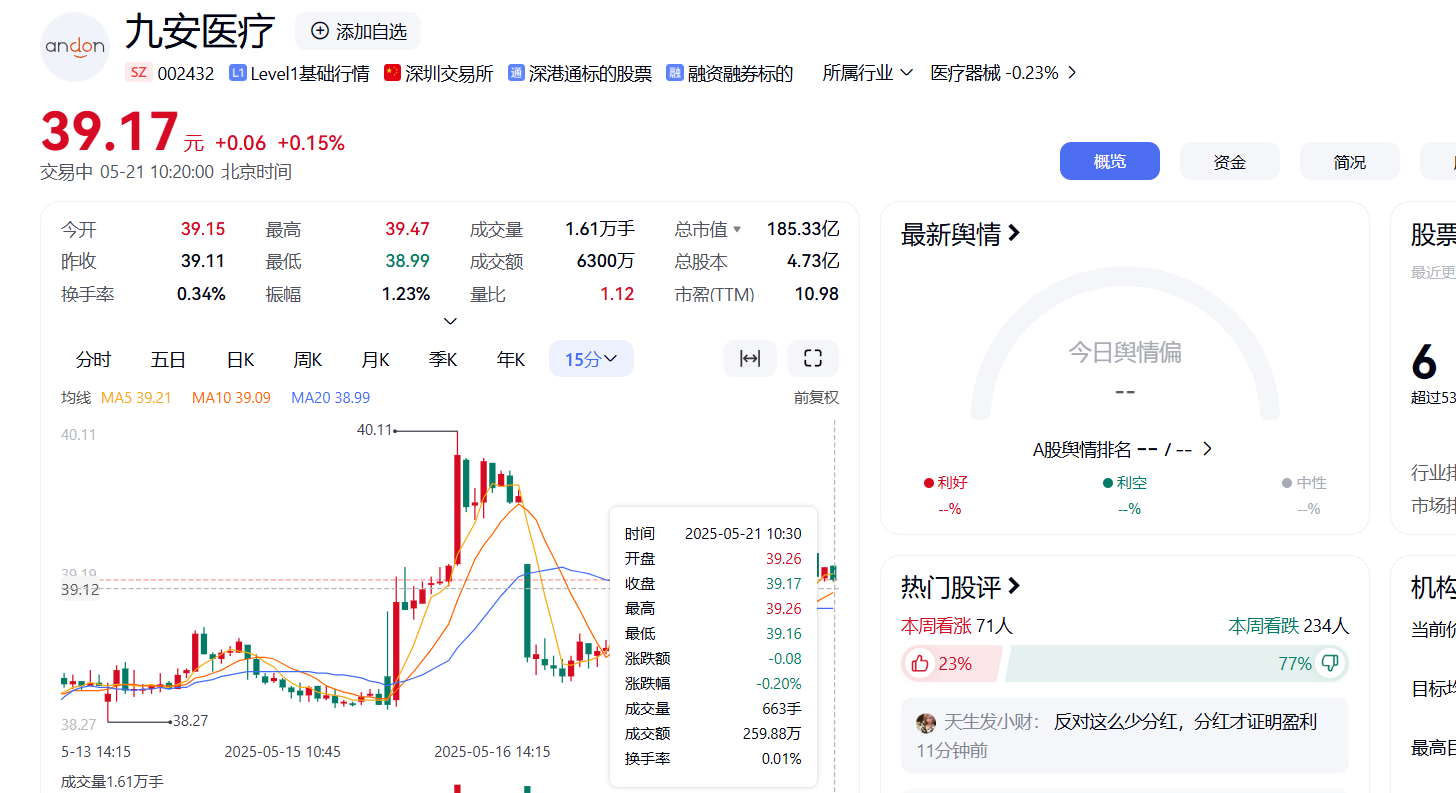Click 本周看跌 234人 label
1456x793 pixels.
pyautogui.click(x=1289, y=626)
